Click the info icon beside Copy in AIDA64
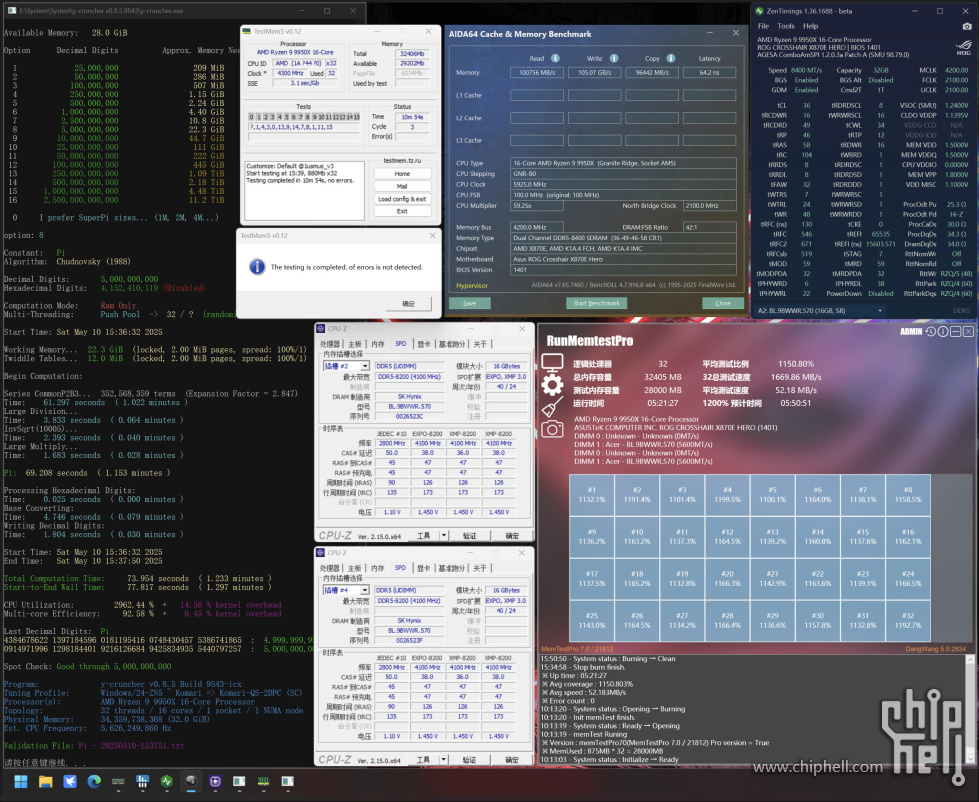 pyautogui.click(x=671, y=58)
